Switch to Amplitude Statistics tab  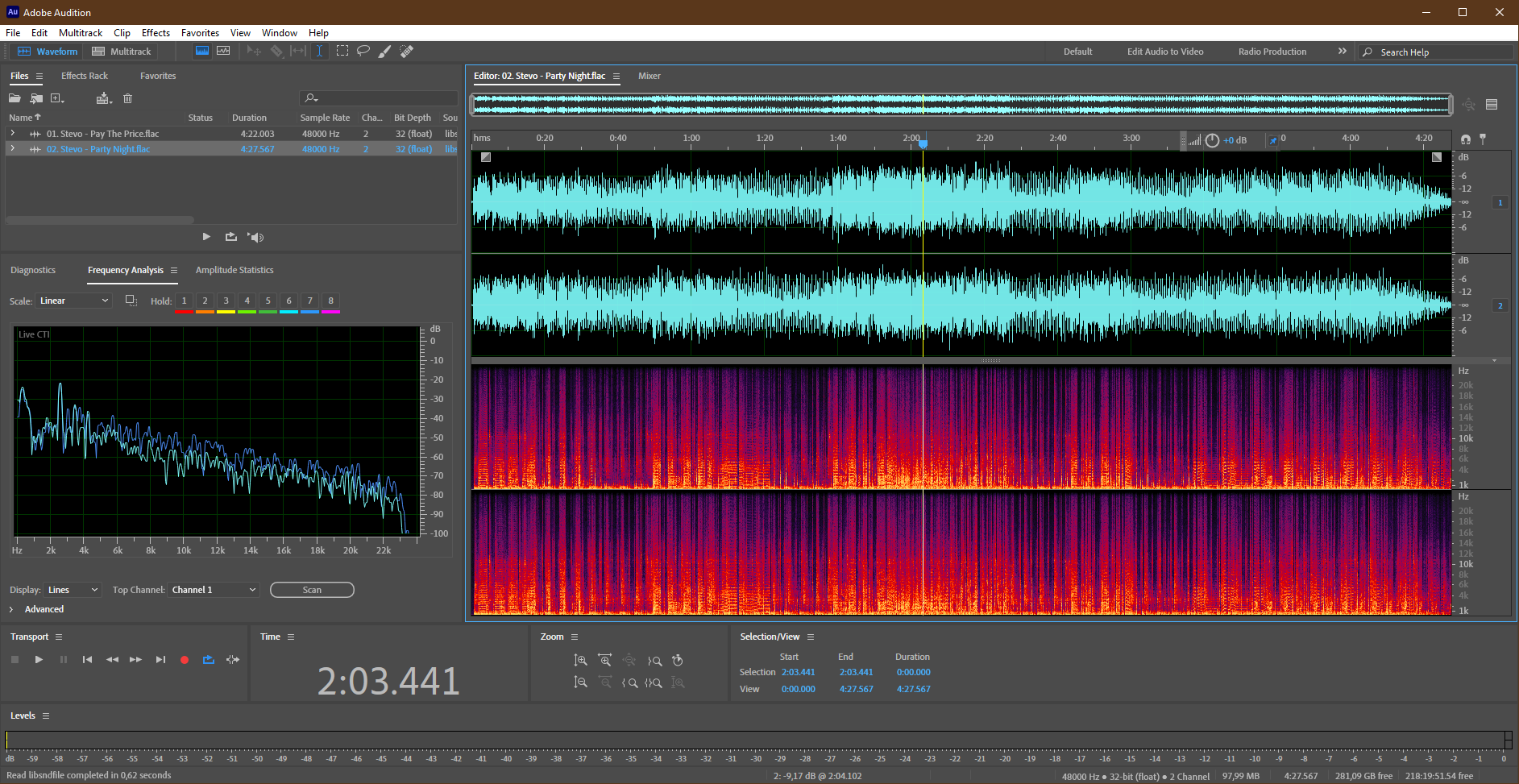pyautogui.click(x=234, y=270)
